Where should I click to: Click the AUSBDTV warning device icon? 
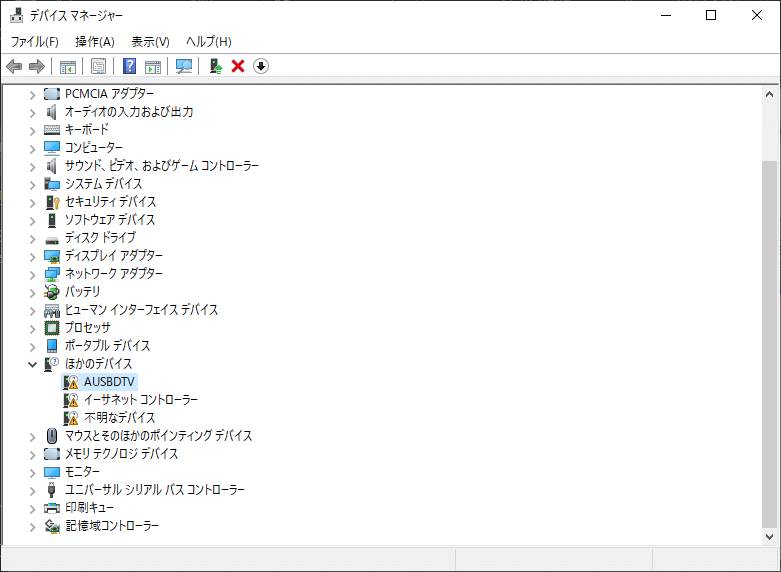pos(71,382)
